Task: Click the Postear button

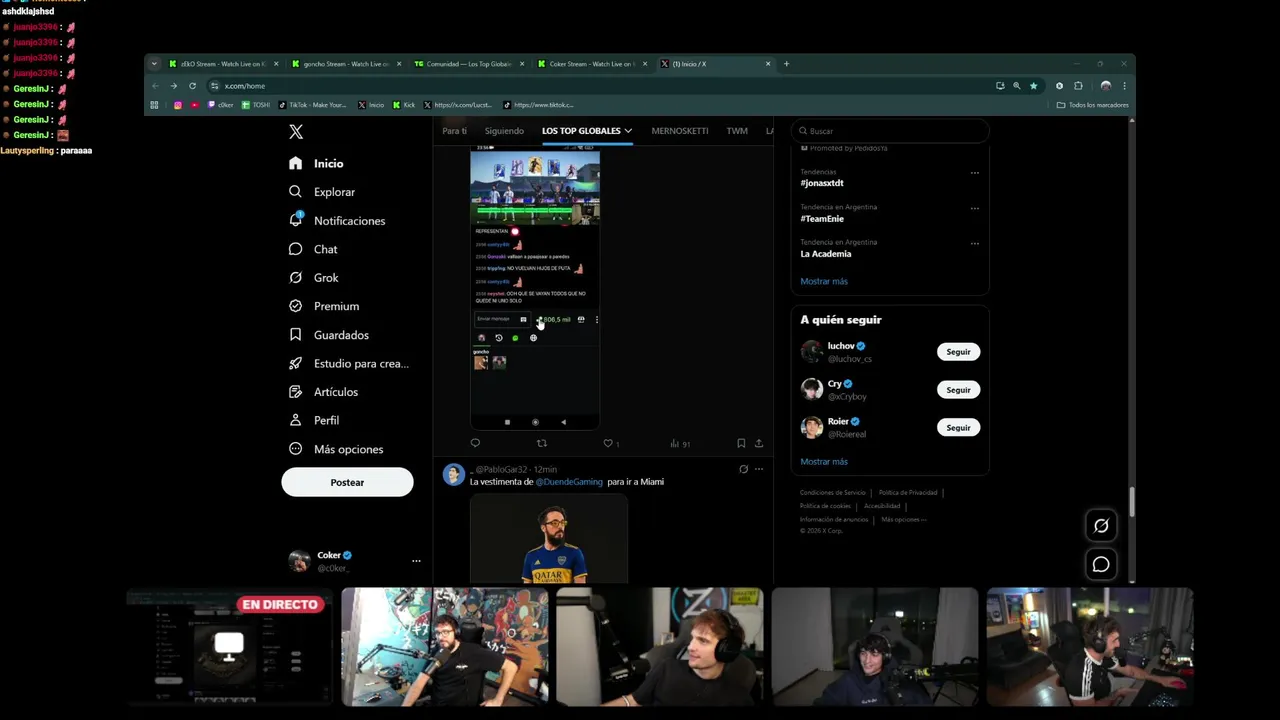Action: tap(347, 482)
